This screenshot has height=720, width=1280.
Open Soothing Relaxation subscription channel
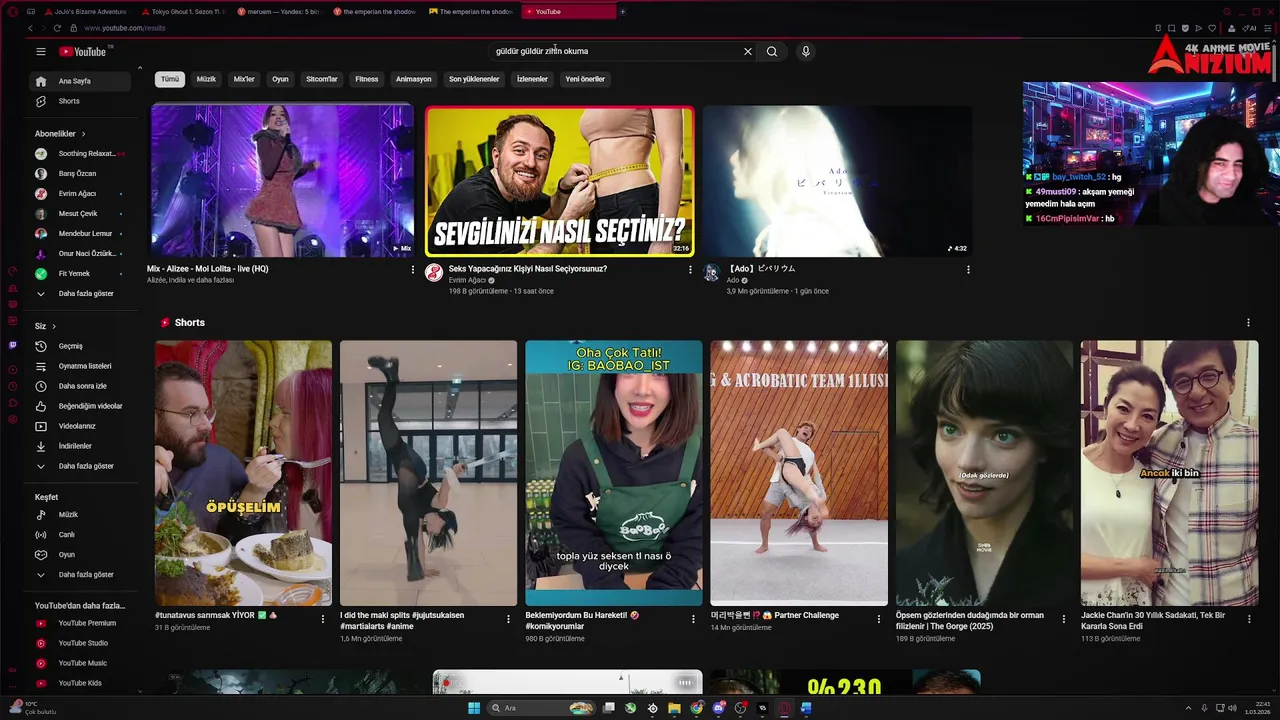click(x=81, y=153)
